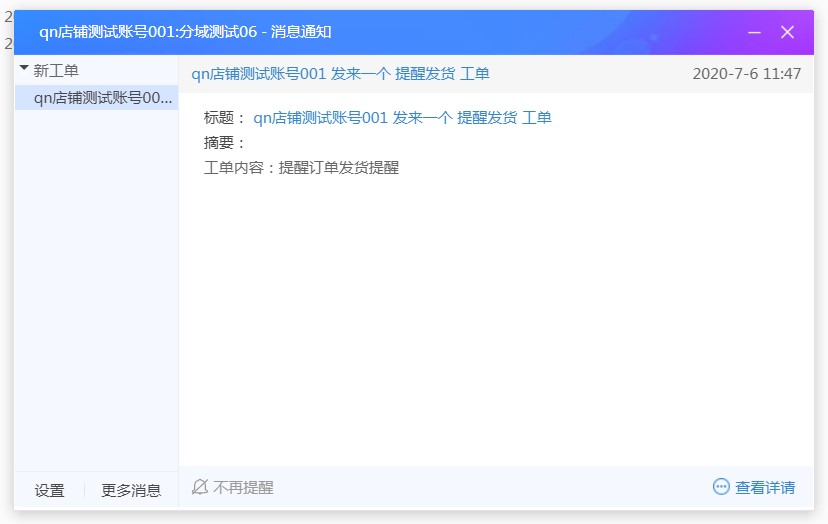Image resolution: width=828 pixels, height=524 pixels.
Task: Minimize the 消息通知 window
Action: [x=754, y=32]
